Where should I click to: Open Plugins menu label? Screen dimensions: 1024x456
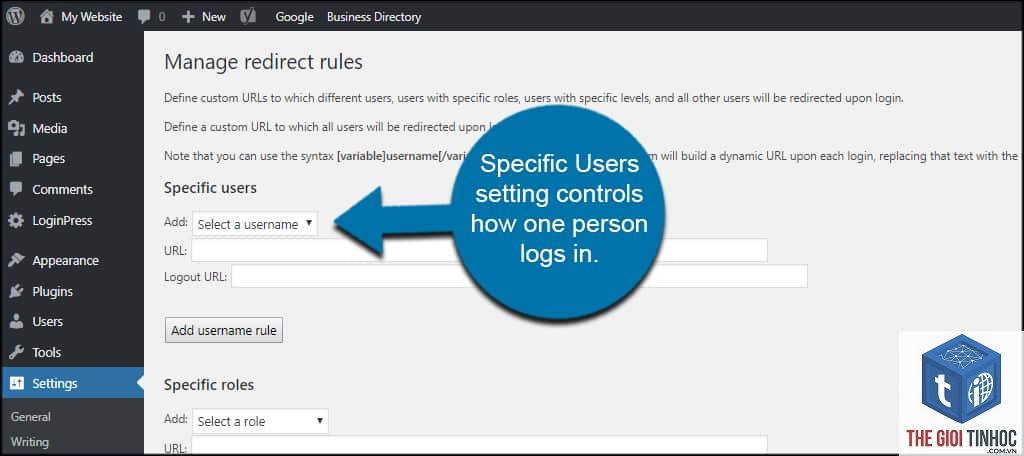point(53,291)
